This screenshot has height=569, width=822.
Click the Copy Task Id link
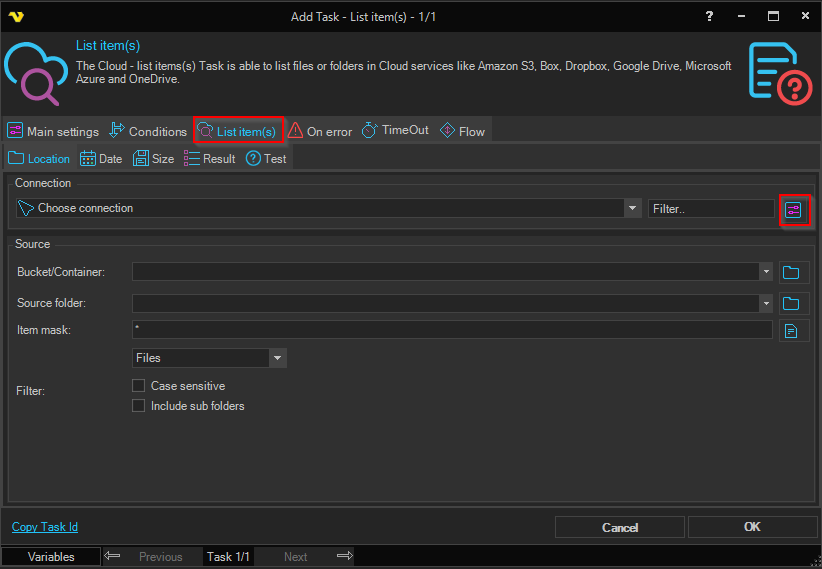point(45,527)
